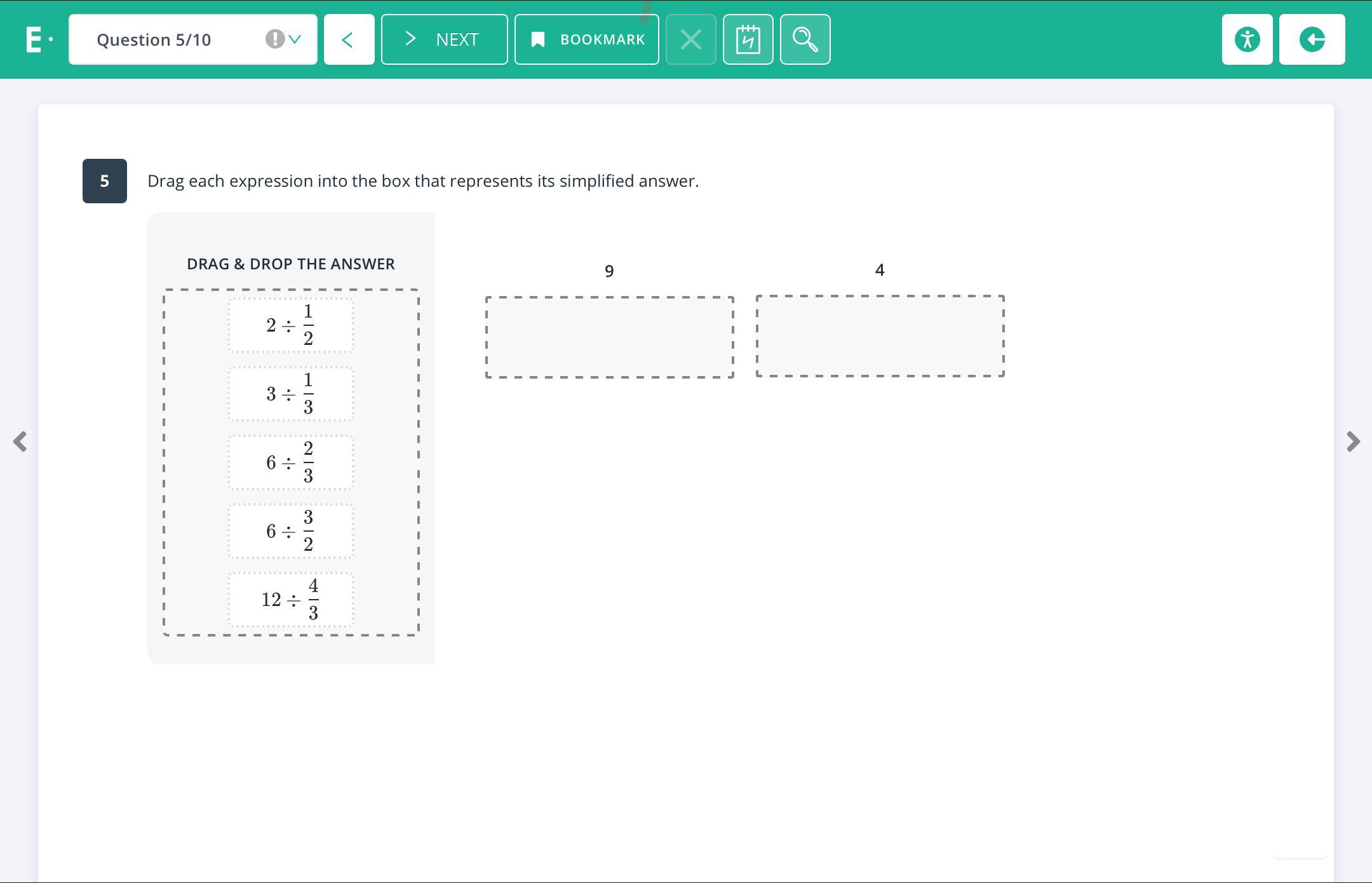Click left side page chevron
Viewport: 1372px width, 883px height.
(20, 441)
